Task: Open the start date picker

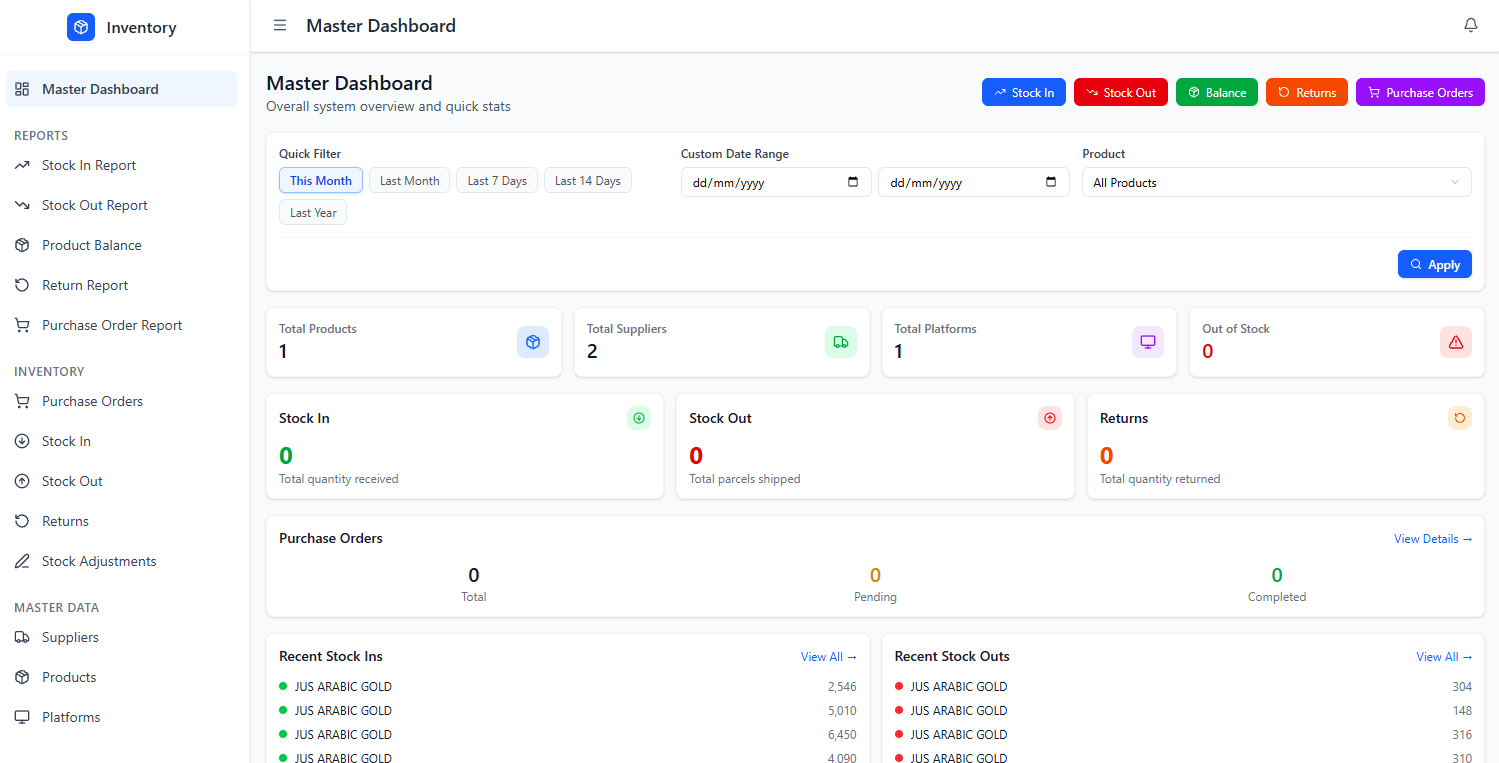Action: (851, 182)
